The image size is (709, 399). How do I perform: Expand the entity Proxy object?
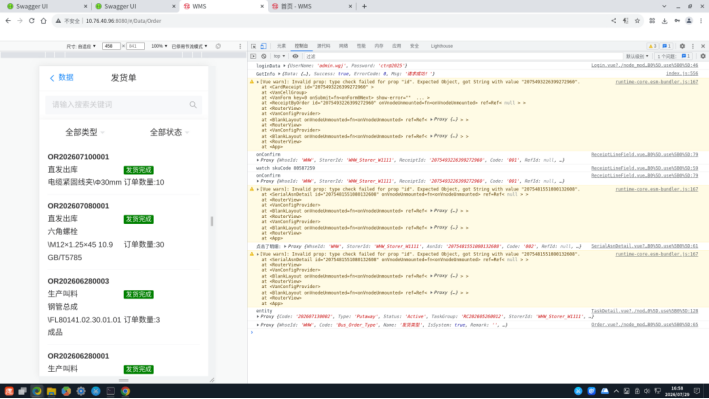pos(258,316)
